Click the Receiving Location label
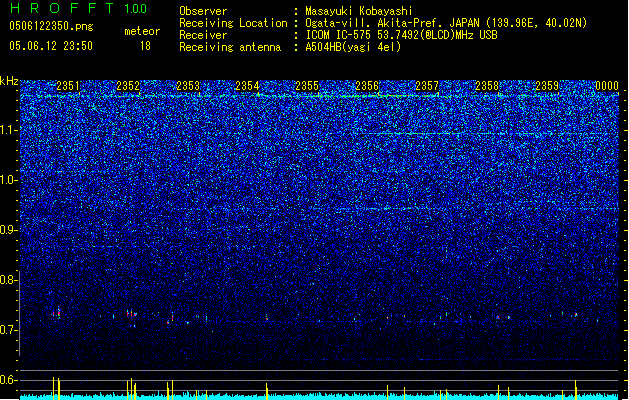This screenshot has width=629, height=400. 233,23
